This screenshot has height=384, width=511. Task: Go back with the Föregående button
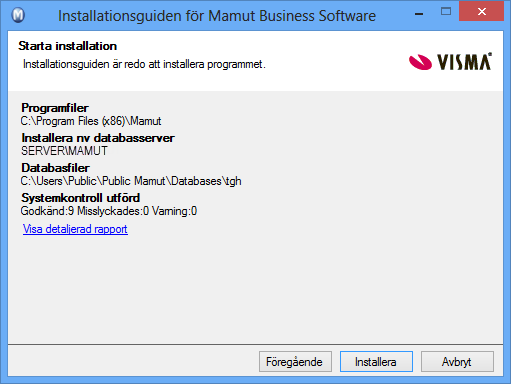click(x=295, y=362)
